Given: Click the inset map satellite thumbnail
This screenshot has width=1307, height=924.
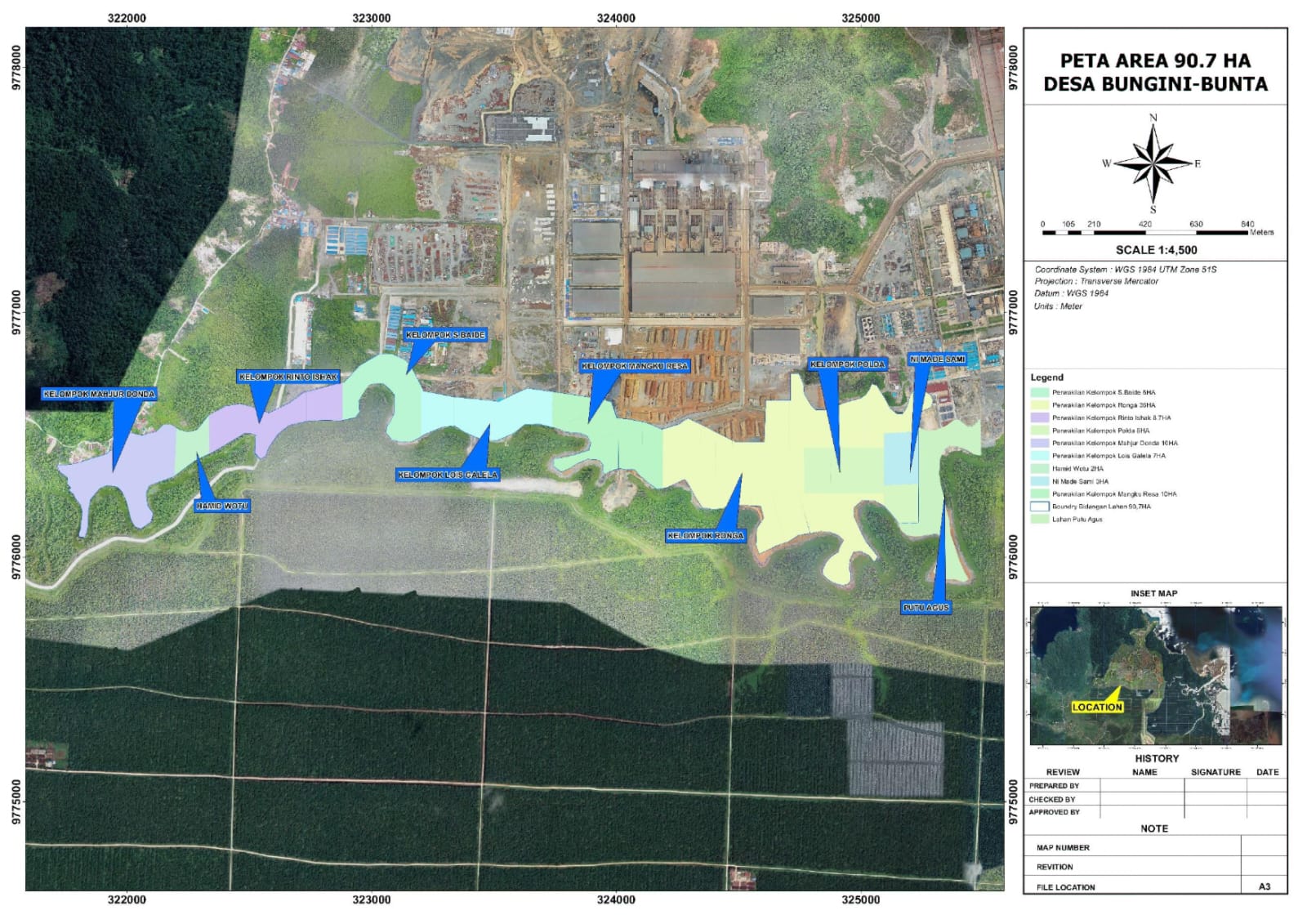Looking at the screenshot, I should tap(1156, 676).
